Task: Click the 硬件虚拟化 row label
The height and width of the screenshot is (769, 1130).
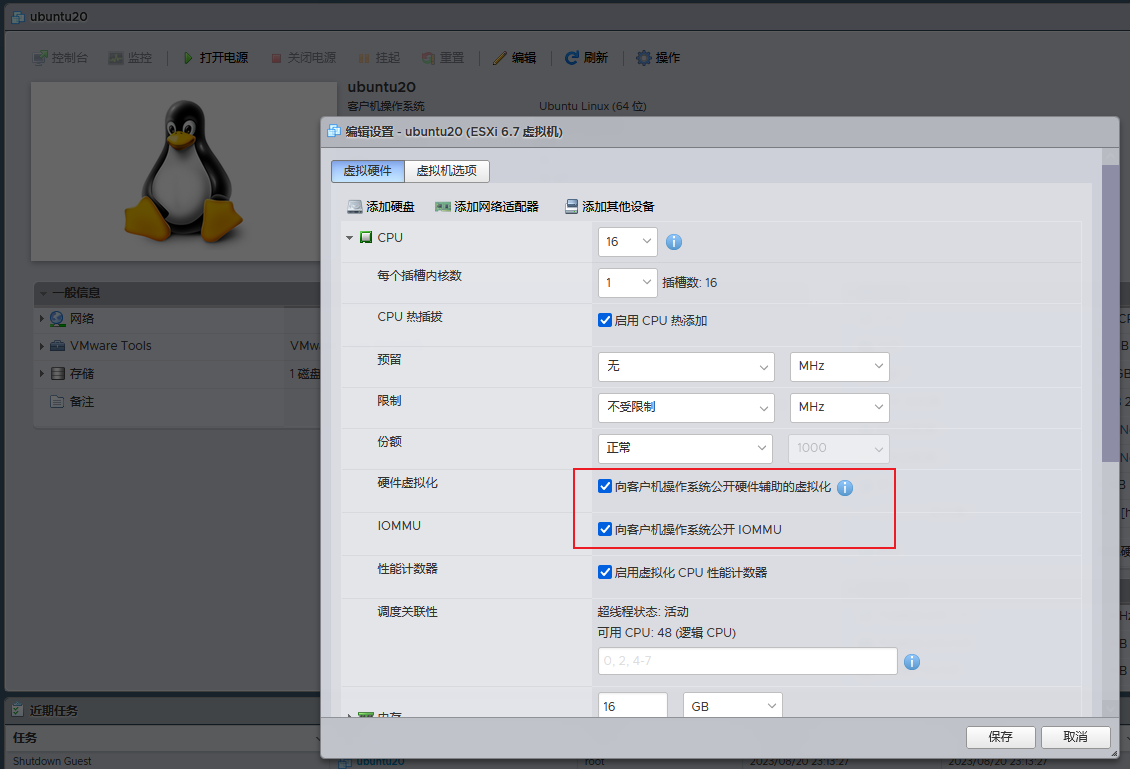Action: tap(407, 483)
